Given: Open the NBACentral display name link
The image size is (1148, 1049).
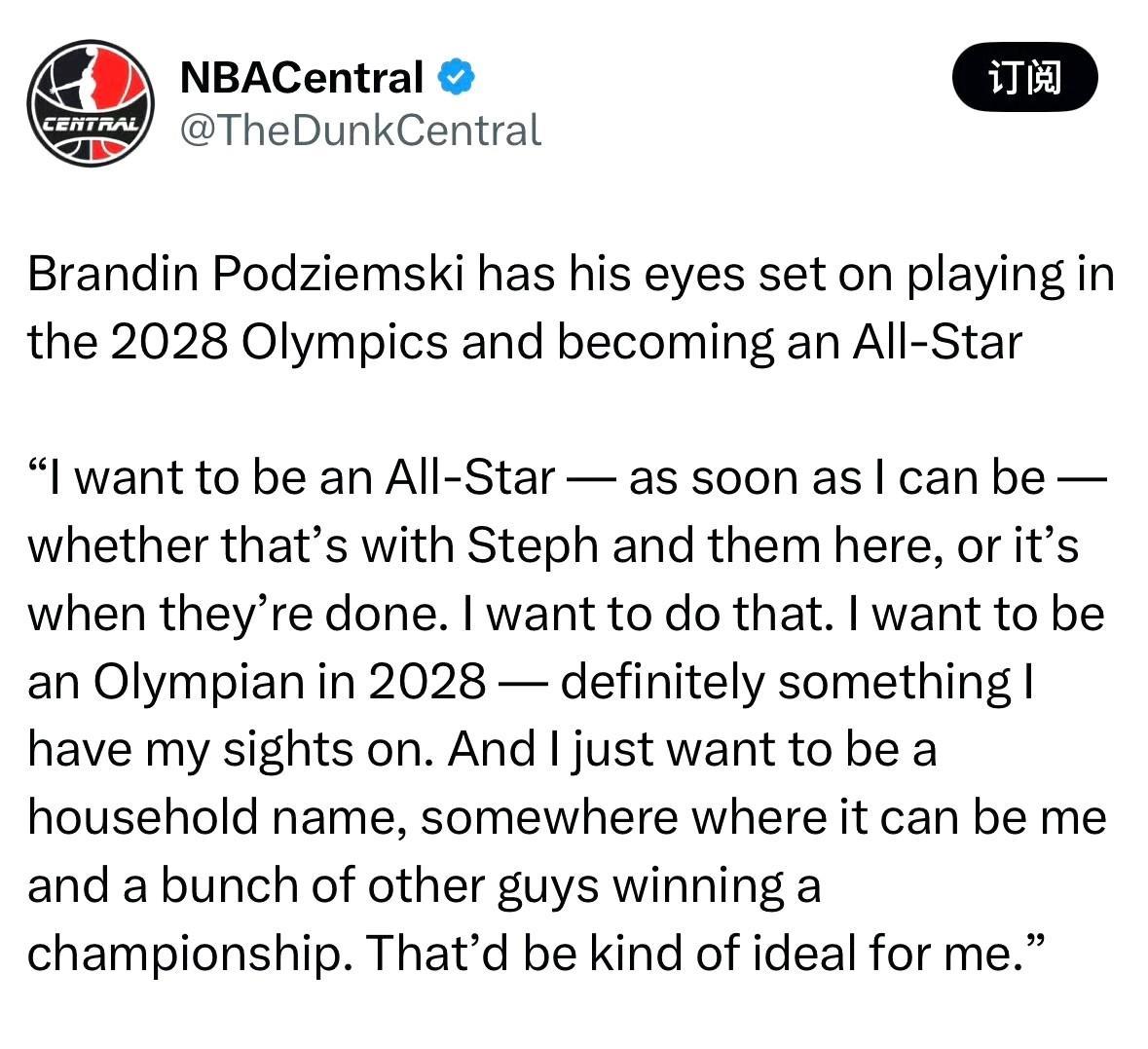Looking at the screenshot, I should pos(302,77).
